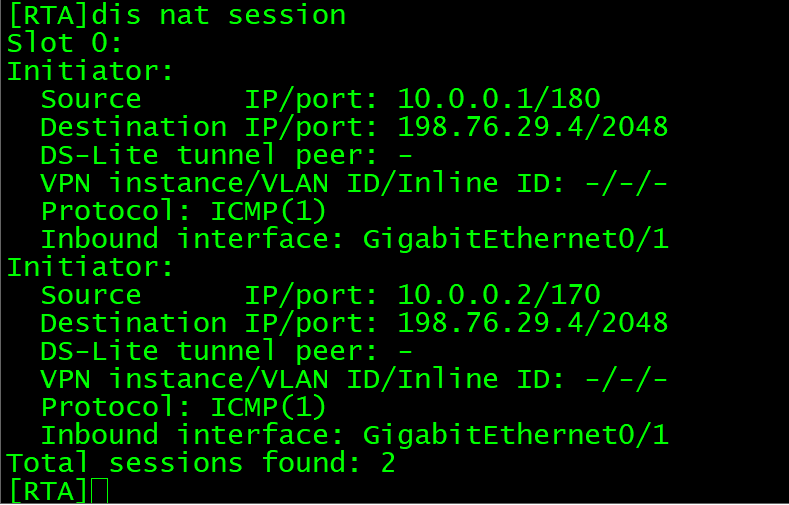The height and width of the screenshot is (505, 789).
Task: Click the cursor block after the last prompt
Action: pyautogui.click(x=98, y=491)
